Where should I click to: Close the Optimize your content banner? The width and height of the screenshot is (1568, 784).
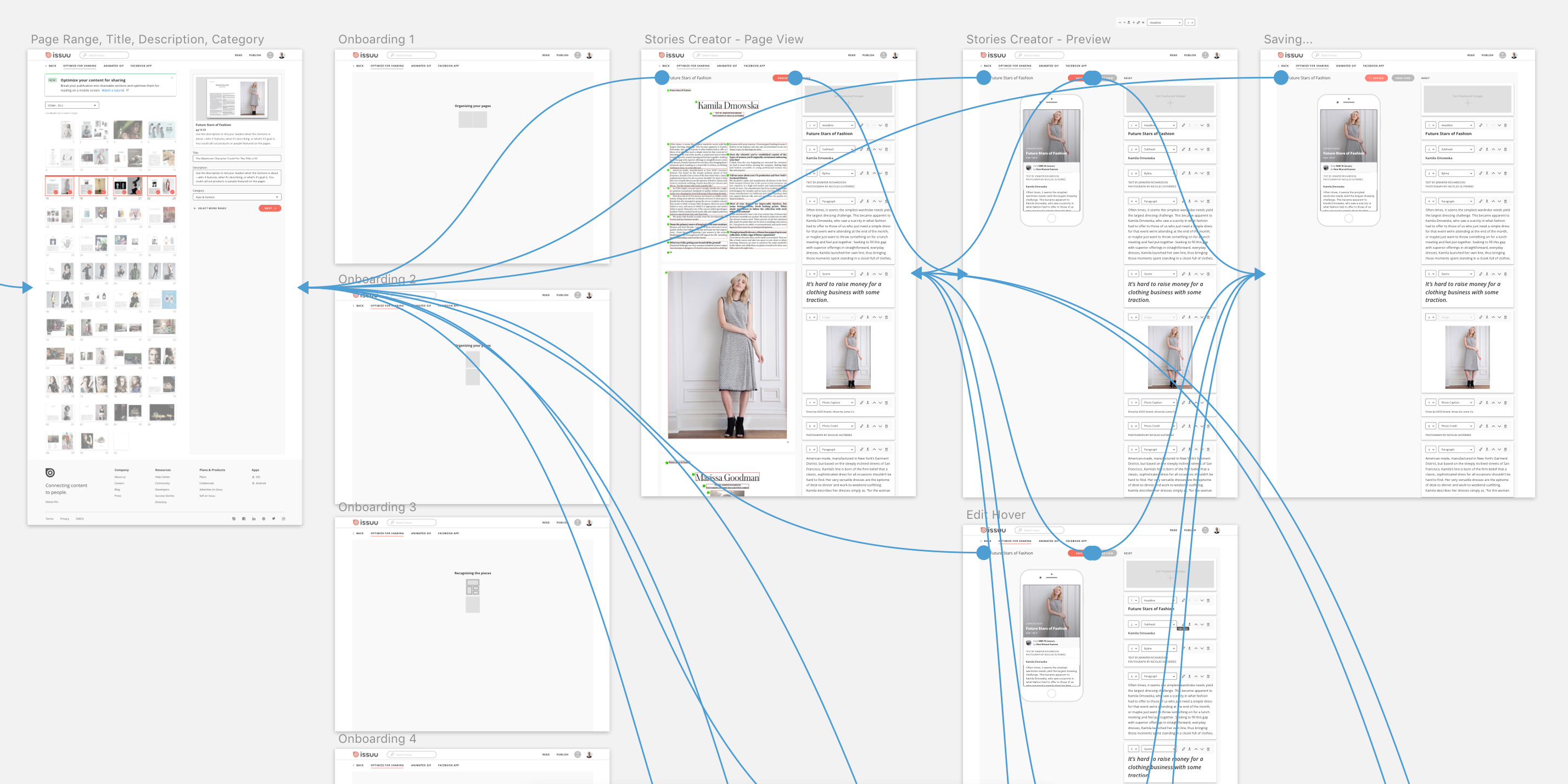[172, 78]
